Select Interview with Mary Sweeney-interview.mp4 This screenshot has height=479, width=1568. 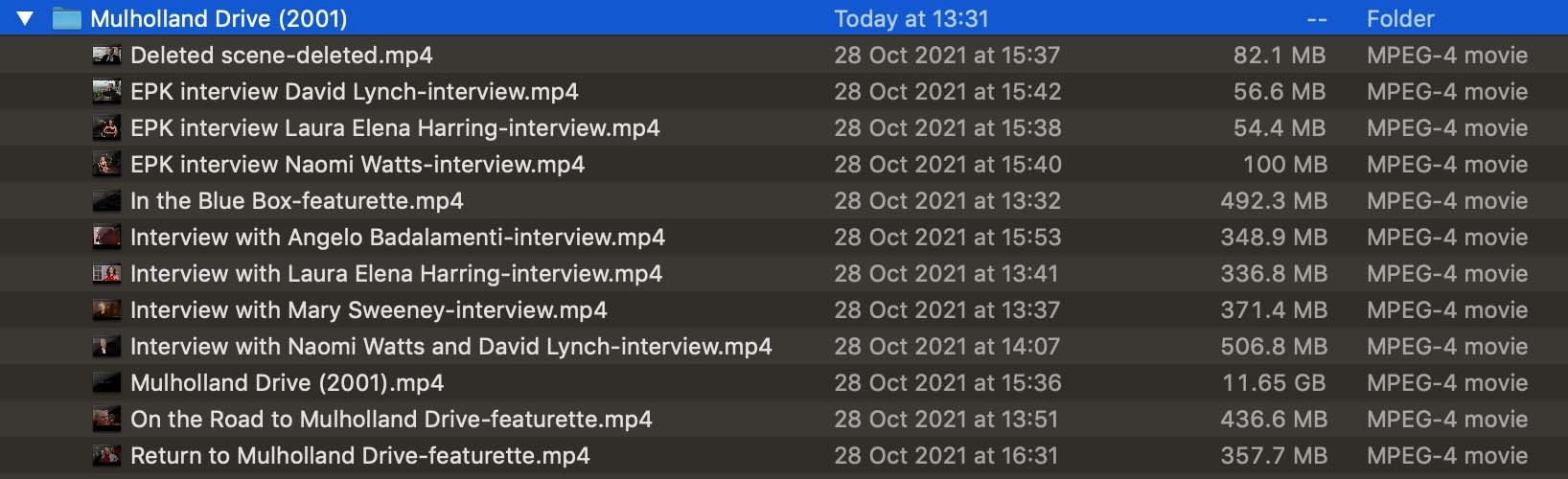click(368, 309)
